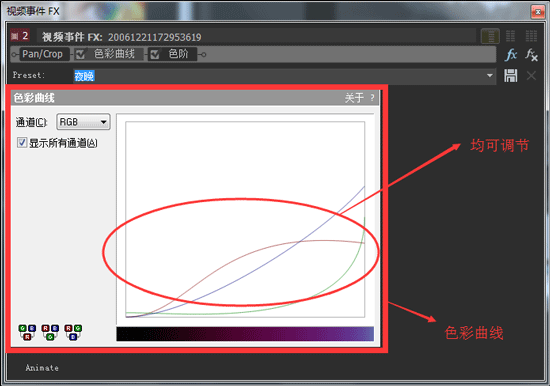Open the RGB channel dropdown
The width and height of the screenshot is (550, 386).
pyautogui.click(x=83, y=122)
